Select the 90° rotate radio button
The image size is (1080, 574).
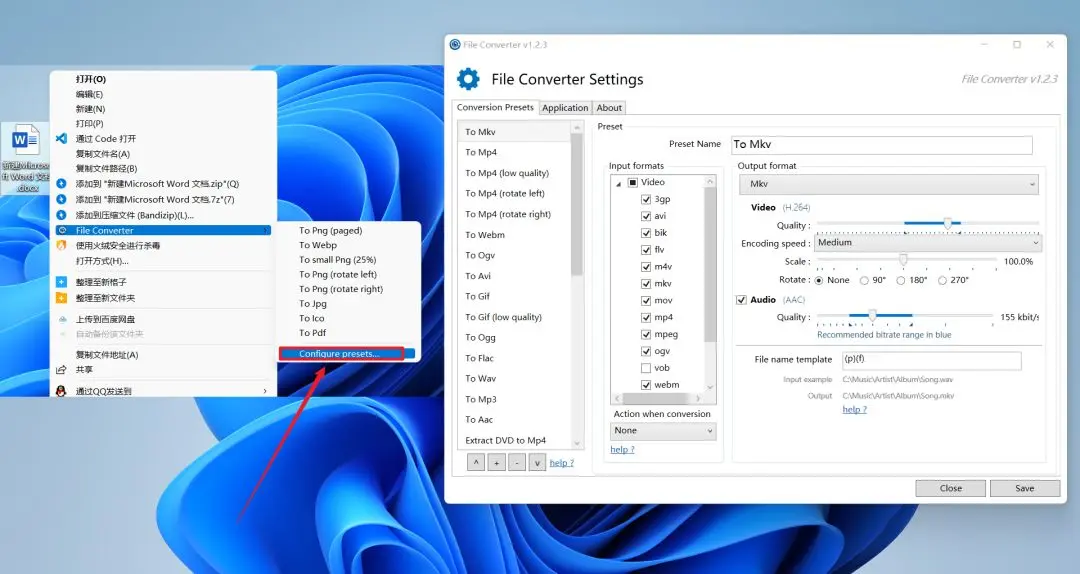tap(864, 280)
